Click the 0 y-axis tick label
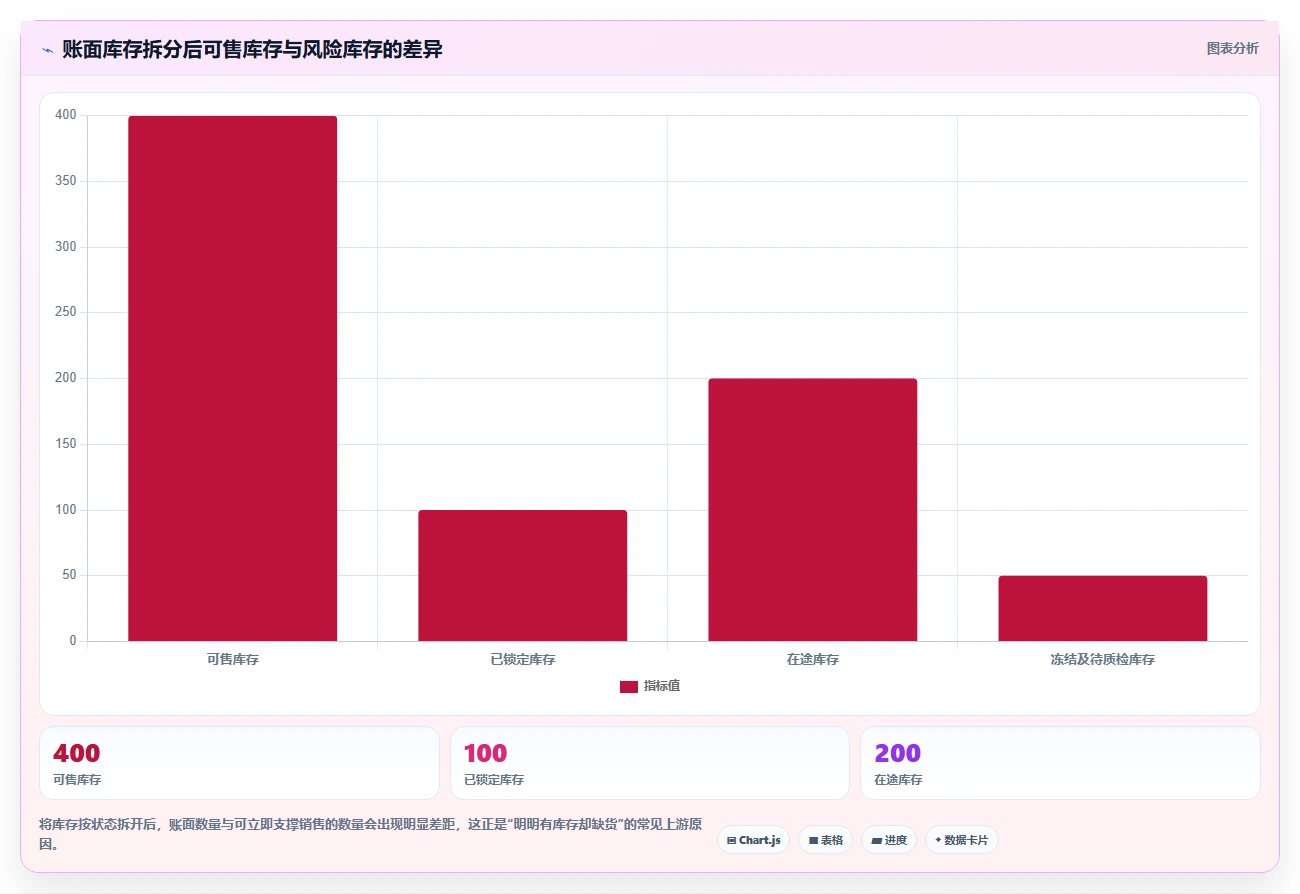 (73, 641)
